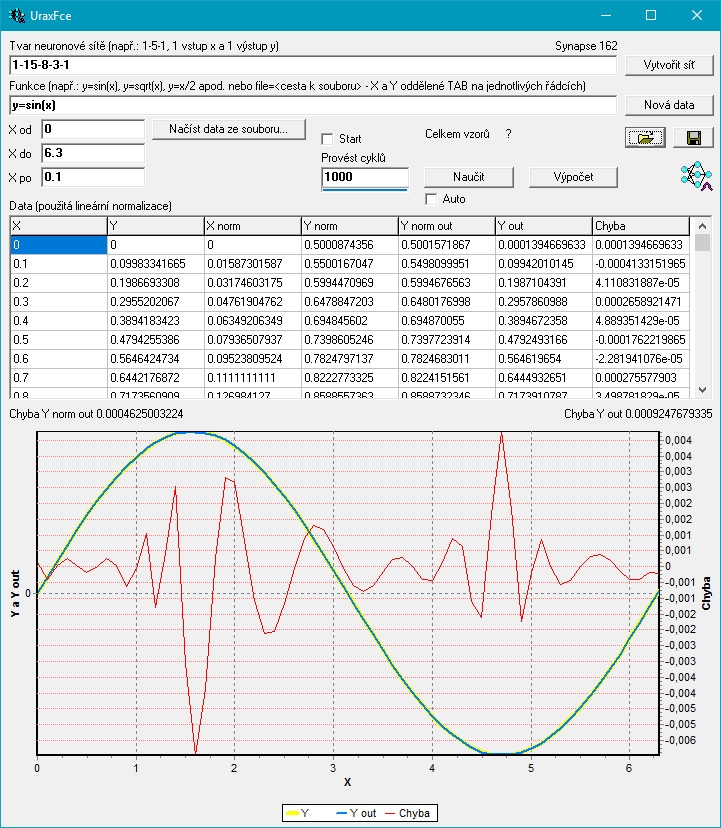Viewport: 721px width, 828px height.
Task: Click the Y norm out column header
Action: point(447,226)
